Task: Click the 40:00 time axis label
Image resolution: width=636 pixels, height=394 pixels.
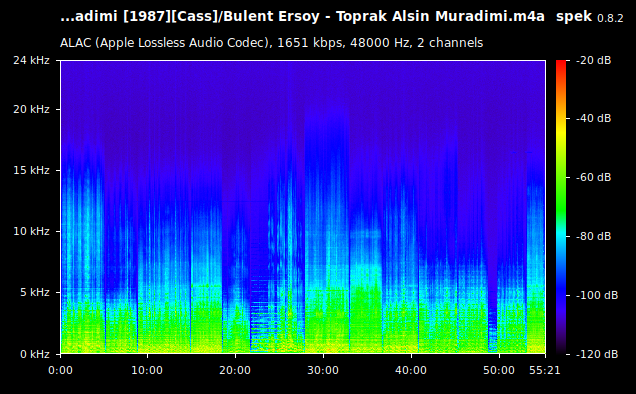Action: tap(411, 370)
